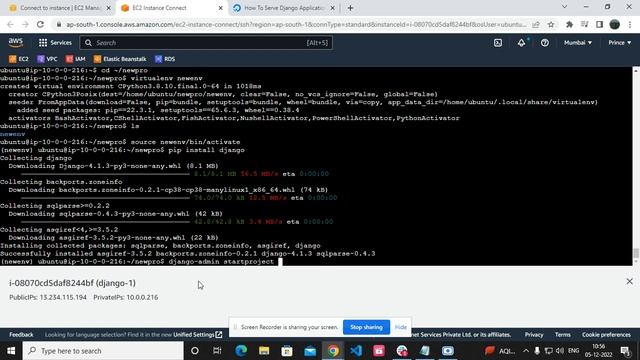
Task: Click the Stop sharing button
Action: [366, 327]
